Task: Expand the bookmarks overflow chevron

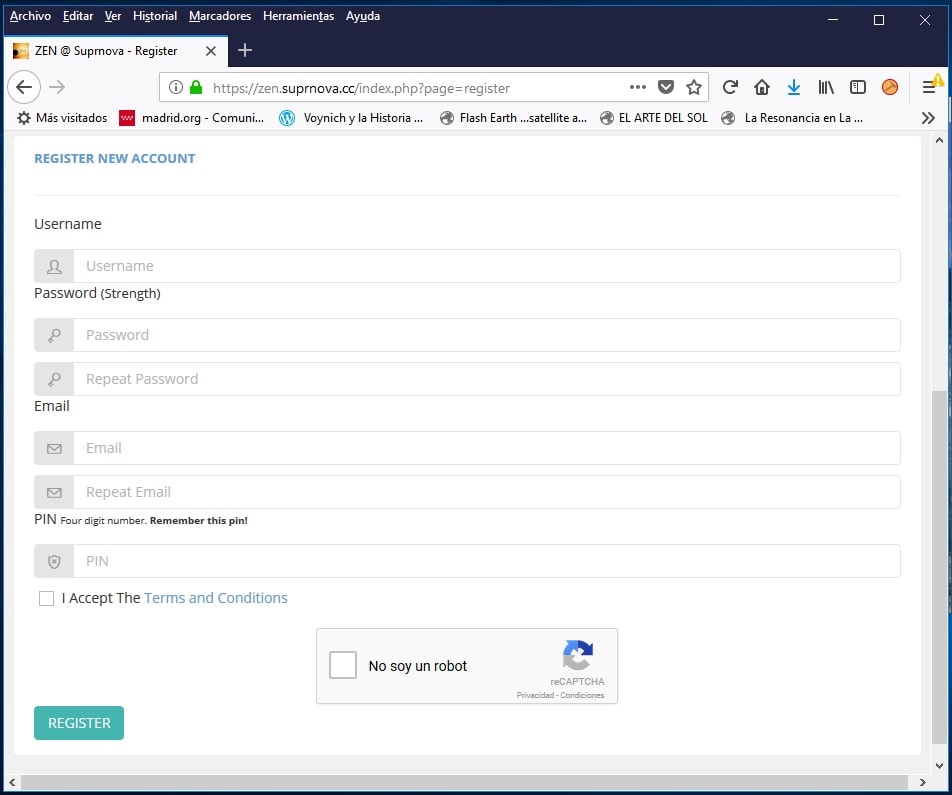Action: tap(928, 117)
